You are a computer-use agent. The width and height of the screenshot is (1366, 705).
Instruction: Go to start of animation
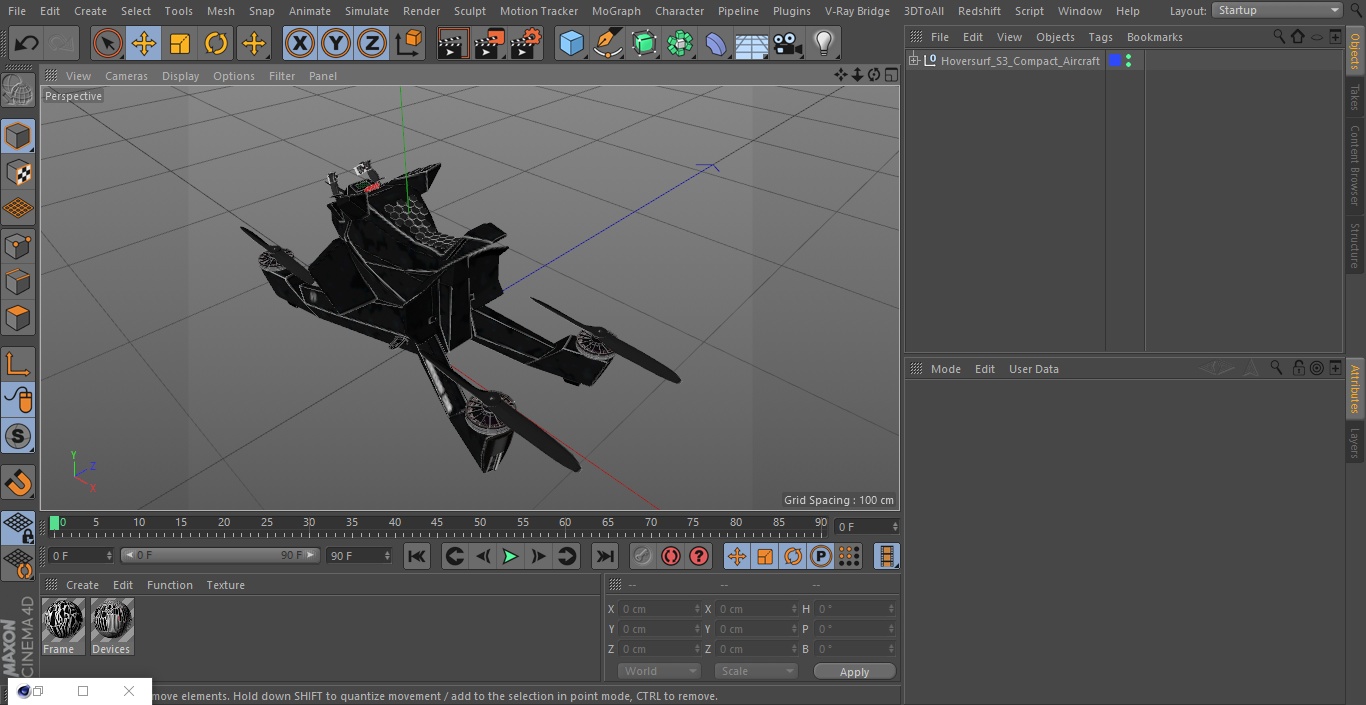coord(417,556)
